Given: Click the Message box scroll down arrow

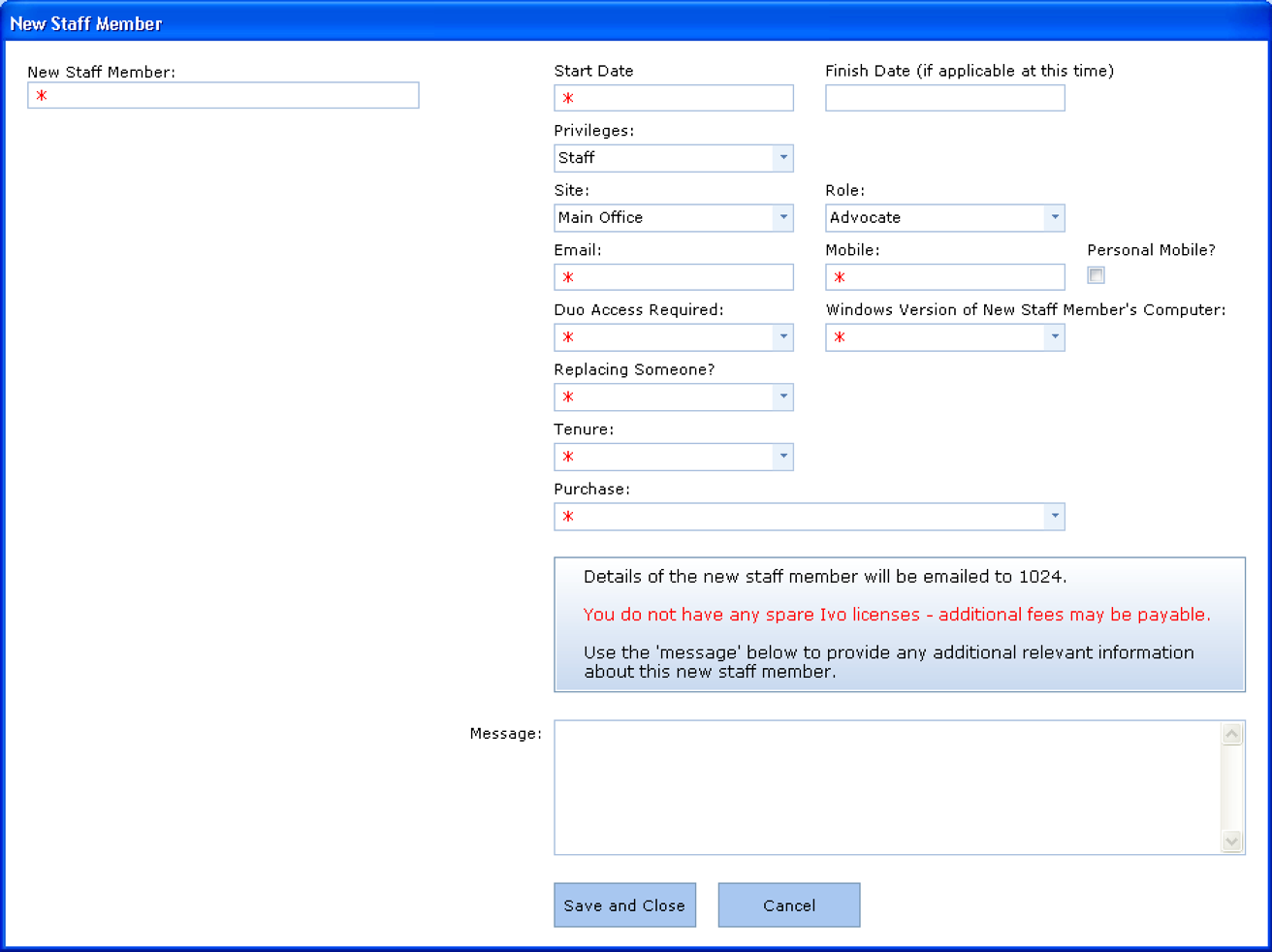Looking at the screenshot, I should pos(1232,841).
